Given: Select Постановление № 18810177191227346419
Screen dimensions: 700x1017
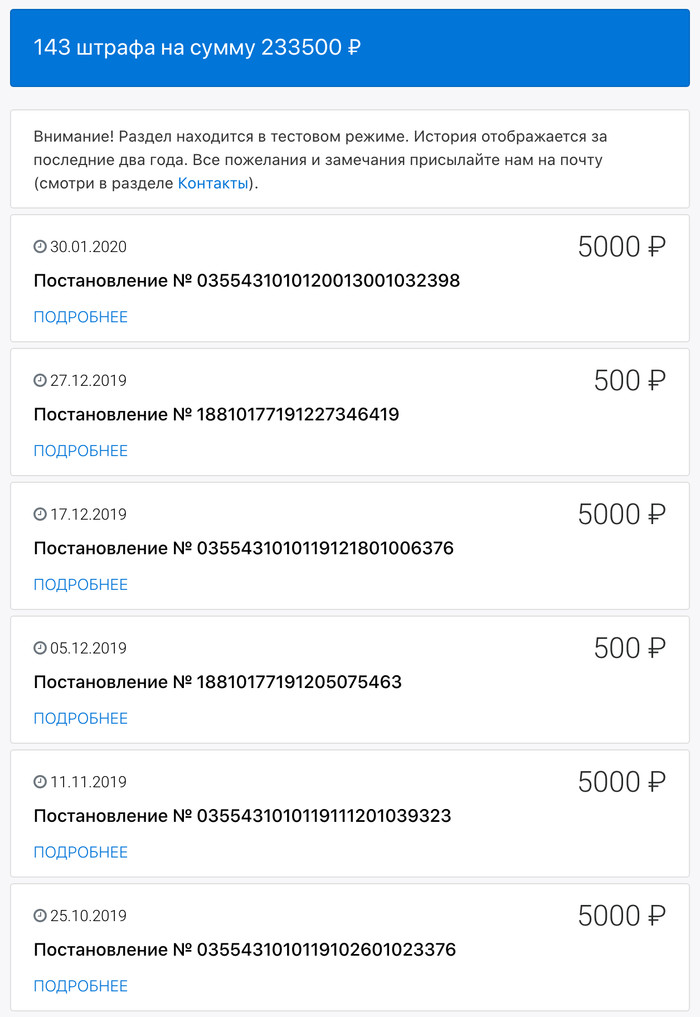Looking at the screenshot, I should tap(216, 414).
